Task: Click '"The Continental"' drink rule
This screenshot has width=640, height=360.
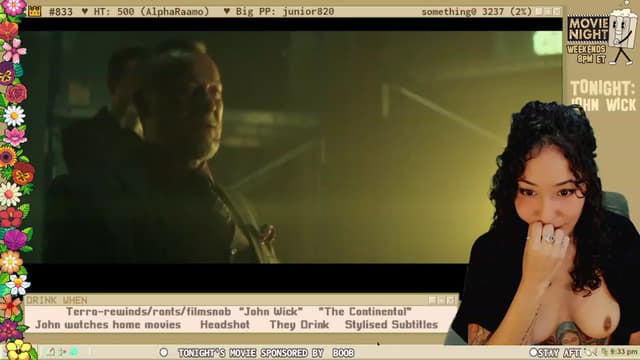Action: coord(365,312)
